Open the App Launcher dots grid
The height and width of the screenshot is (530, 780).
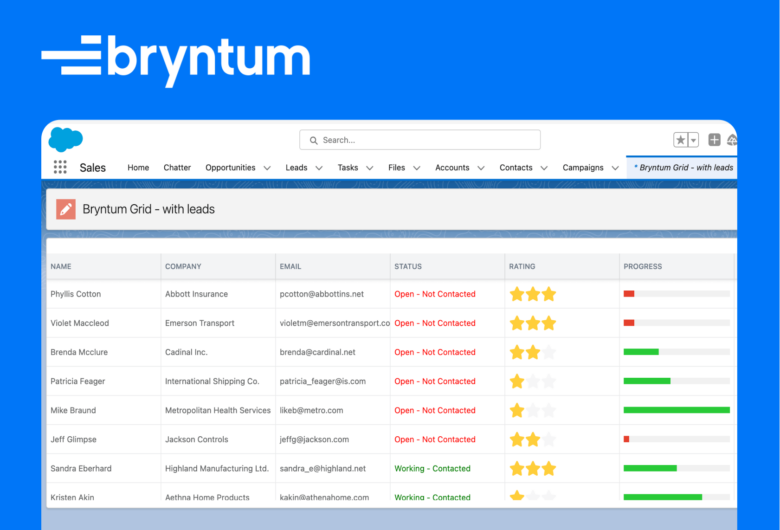click(x=60, y=167)
